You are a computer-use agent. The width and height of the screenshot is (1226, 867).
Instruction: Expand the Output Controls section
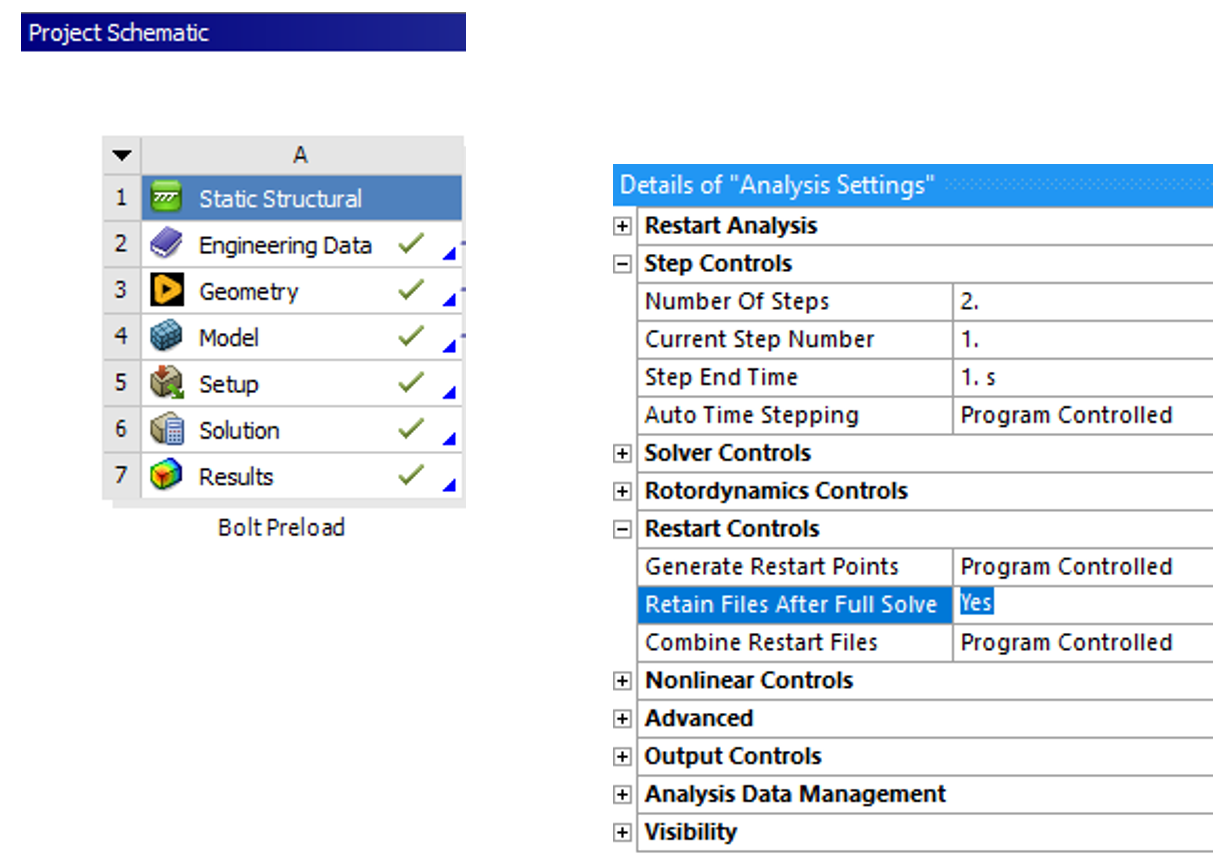(623, 756)
